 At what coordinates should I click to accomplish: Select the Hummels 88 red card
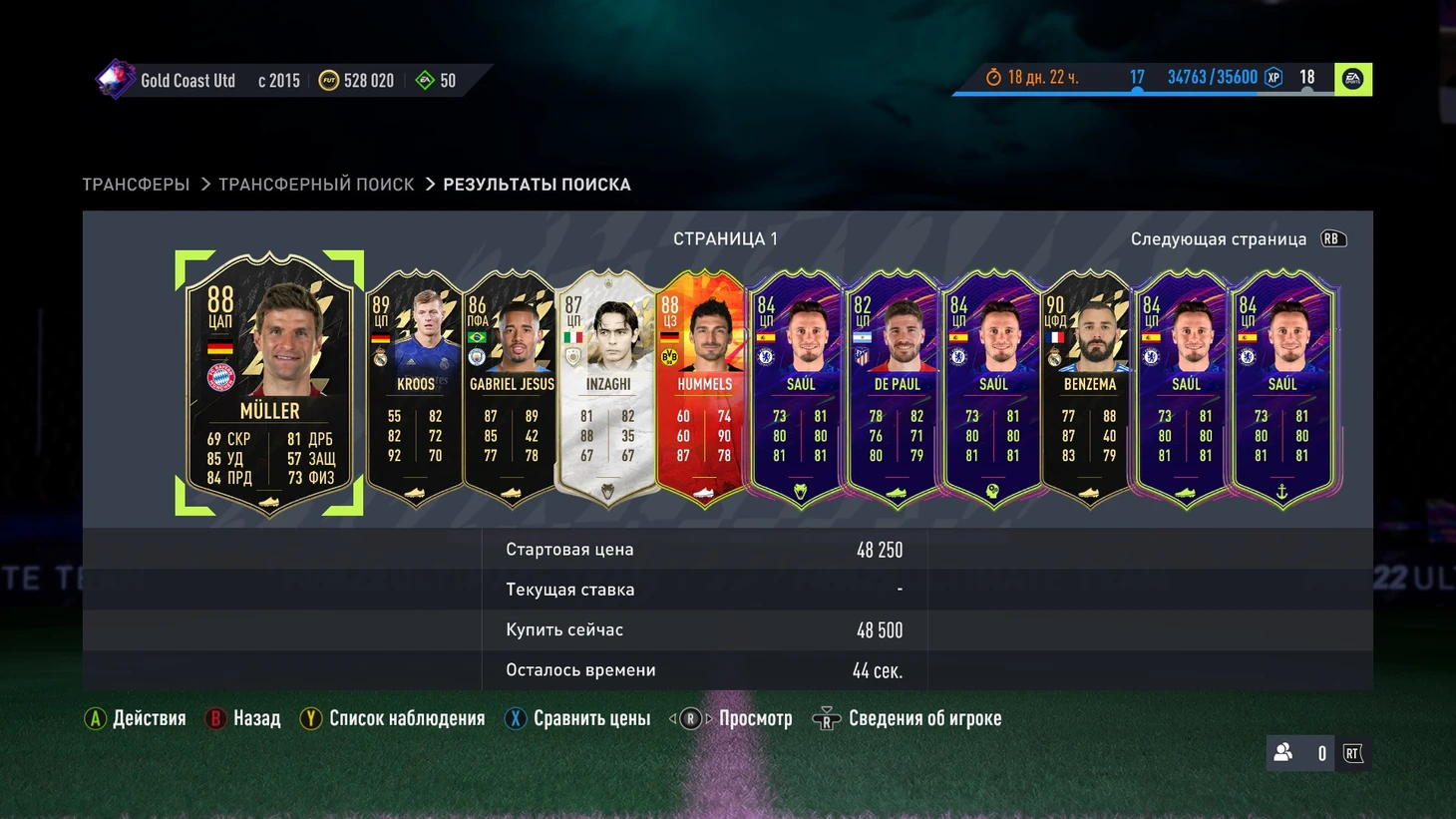coord(704,389)
